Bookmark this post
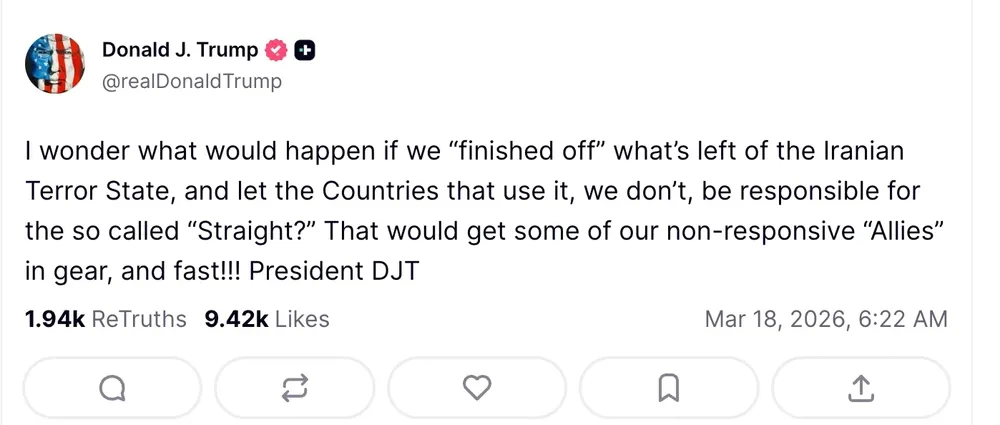This screenshot has width=1000, height=425. [669, 387]
